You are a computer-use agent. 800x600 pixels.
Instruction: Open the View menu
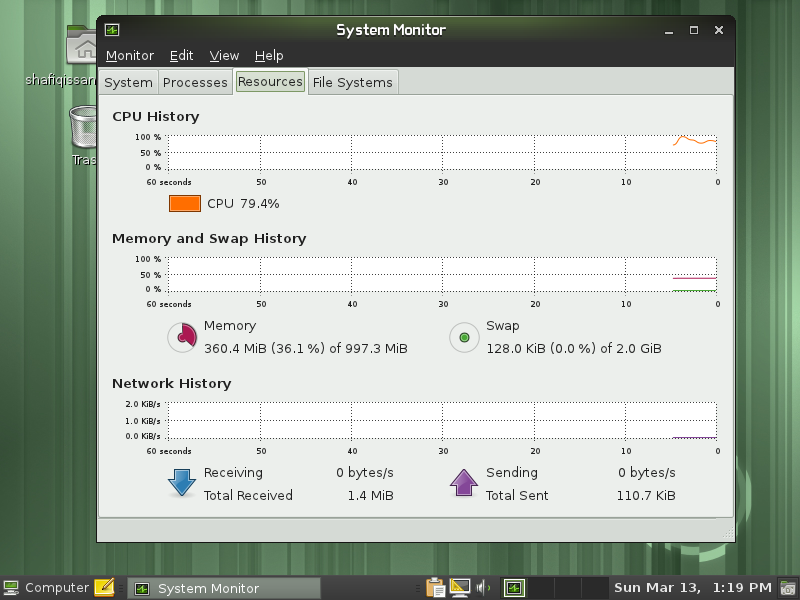(224, 56)
